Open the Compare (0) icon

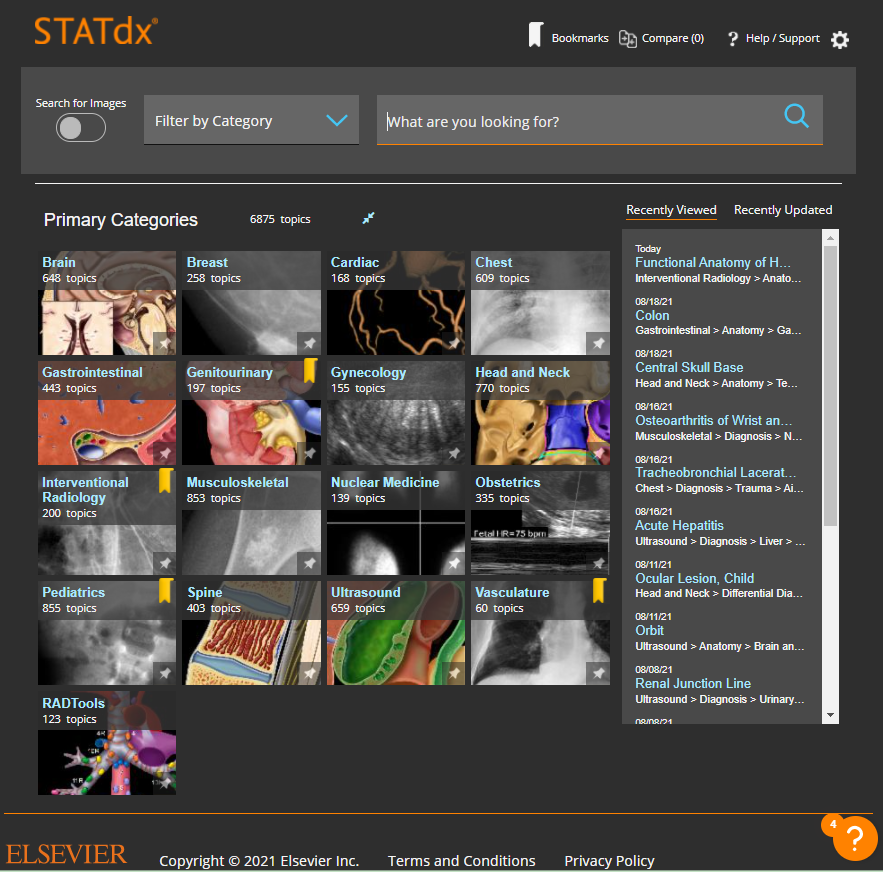627,38
